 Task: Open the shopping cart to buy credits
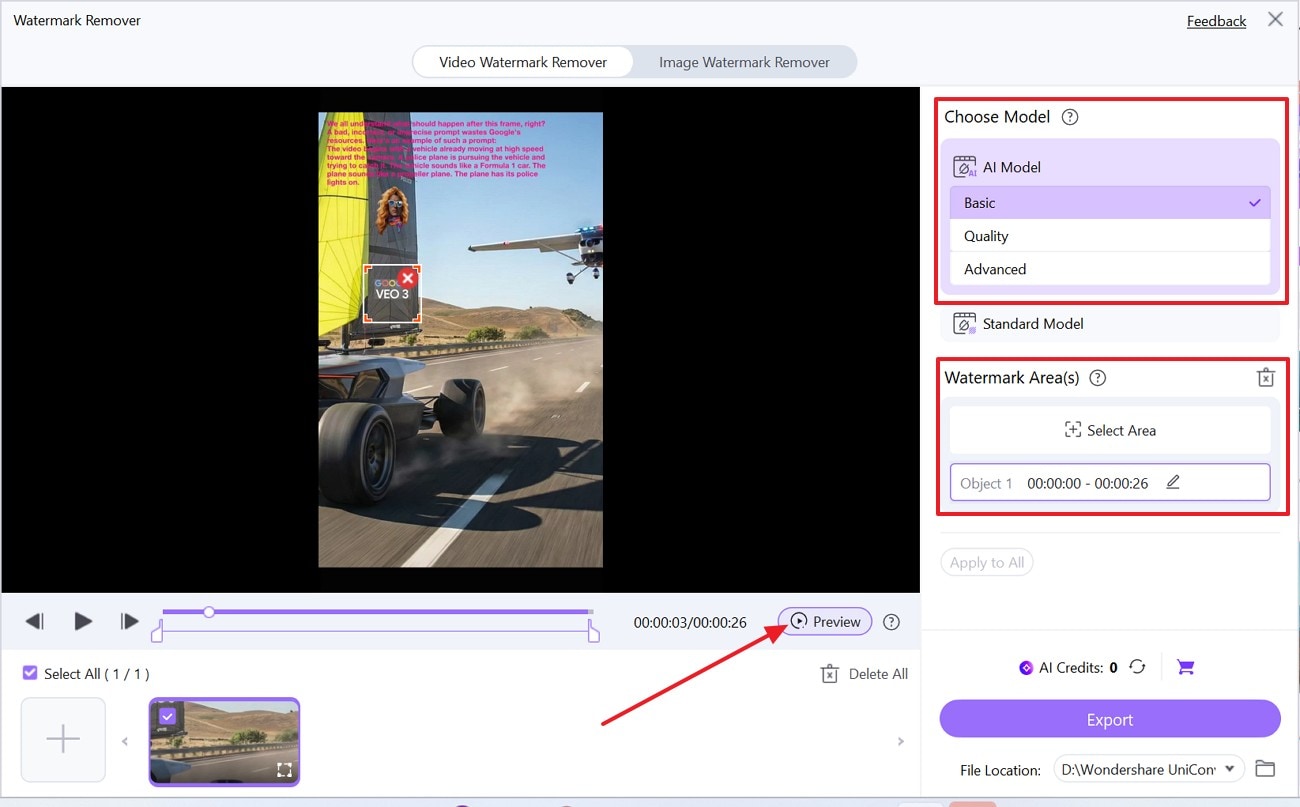click(1185, 666)
